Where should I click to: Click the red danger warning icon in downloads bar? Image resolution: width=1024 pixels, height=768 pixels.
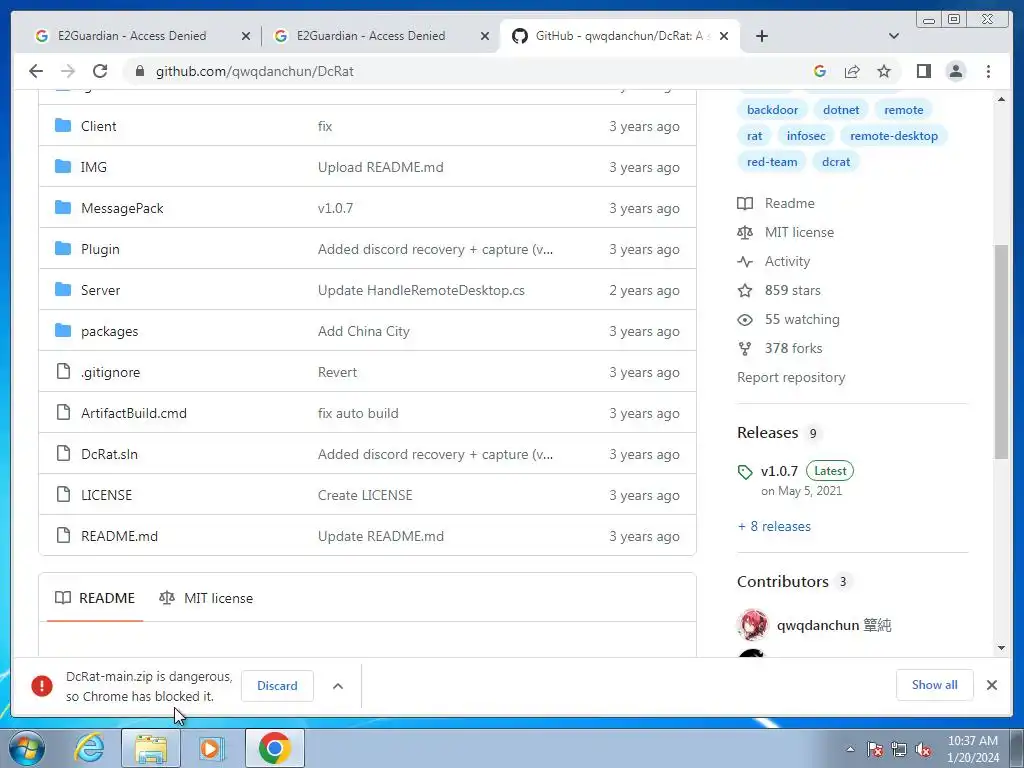[x=42, y=686]
